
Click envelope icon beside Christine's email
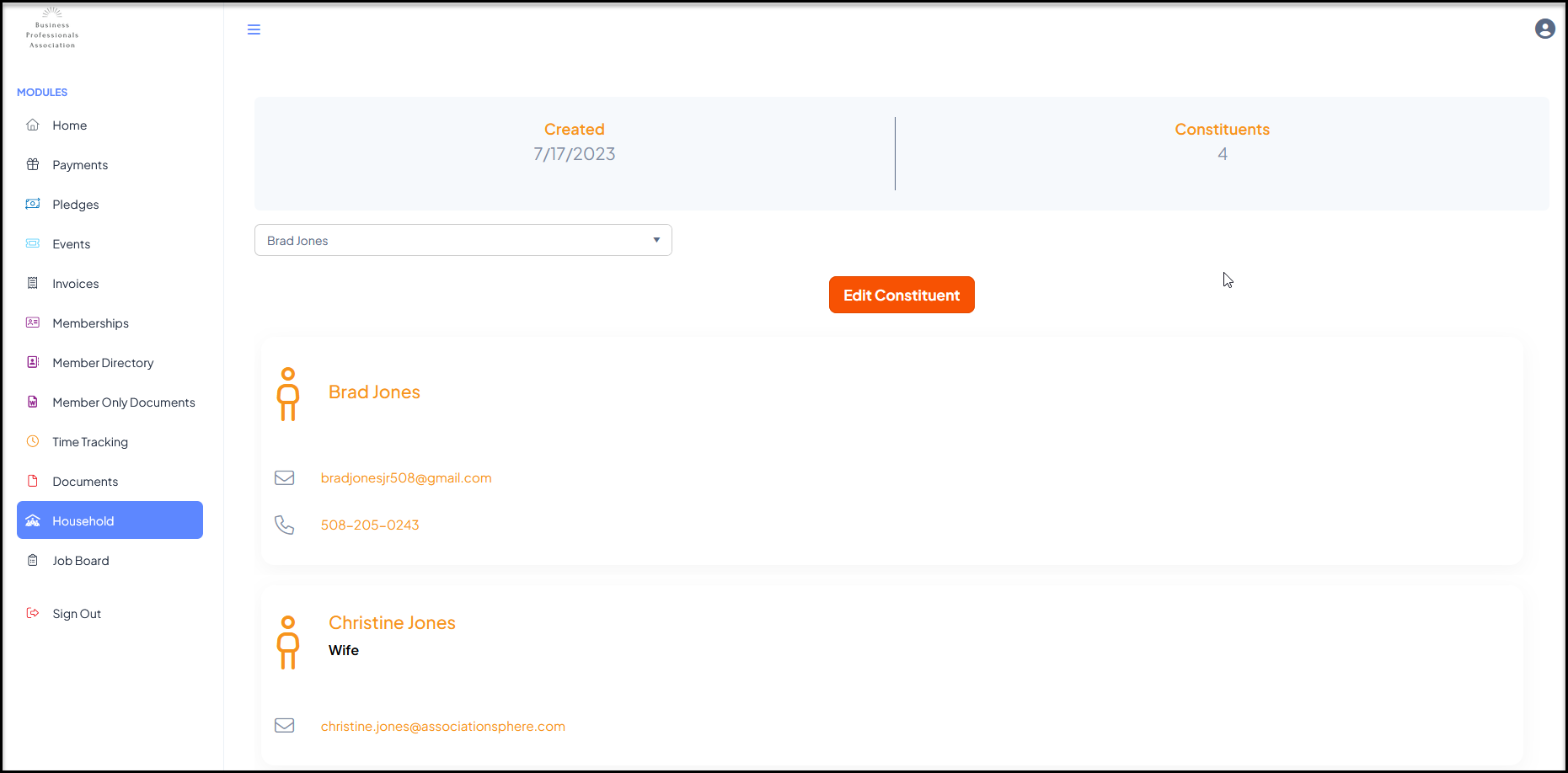click(x=285, y=725)
